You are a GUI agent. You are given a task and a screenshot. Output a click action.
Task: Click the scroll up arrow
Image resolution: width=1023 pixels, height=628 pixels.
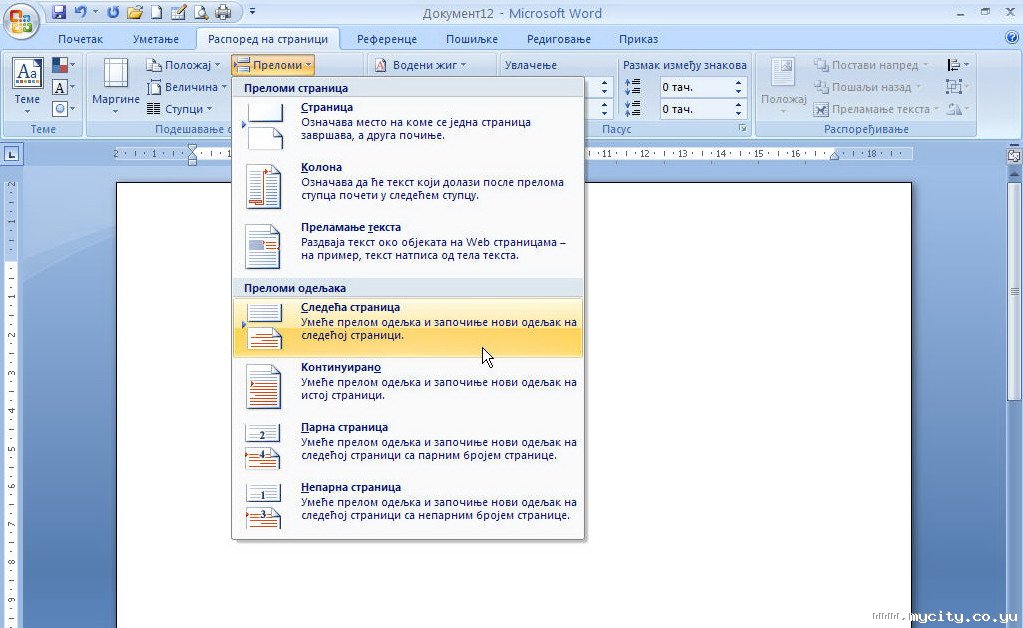pyautogui.click(x=1015, y=174)
